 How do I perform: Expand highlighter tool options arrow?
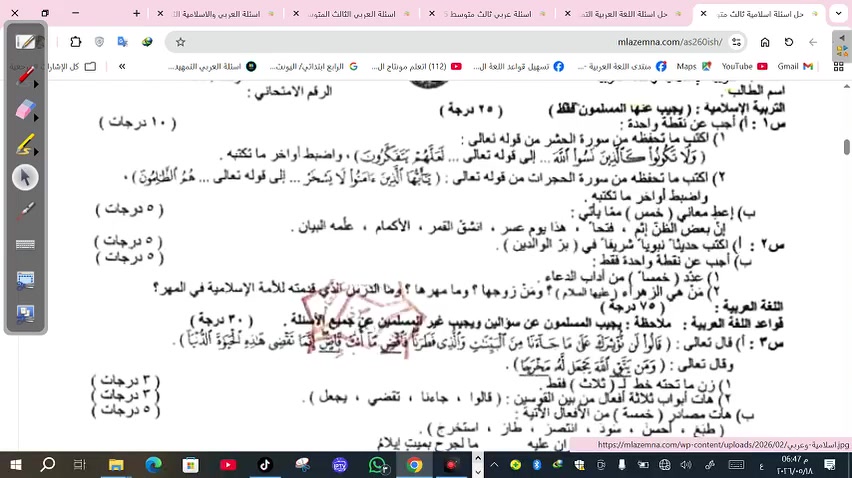(x=36, y=152)
